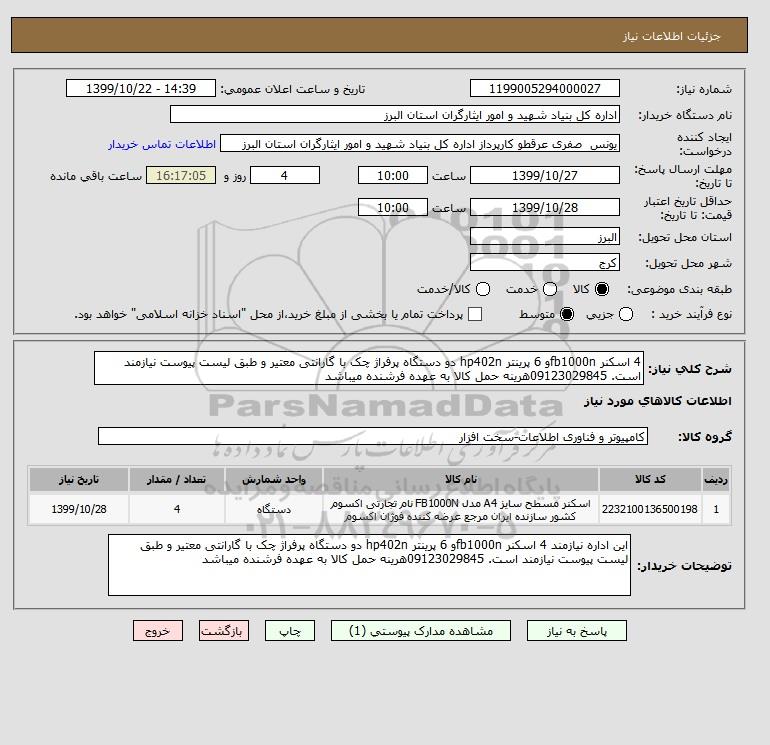
Task: Click the response deadline time 10:00 field
Action: pyautogui.click(x=393, y=175)
